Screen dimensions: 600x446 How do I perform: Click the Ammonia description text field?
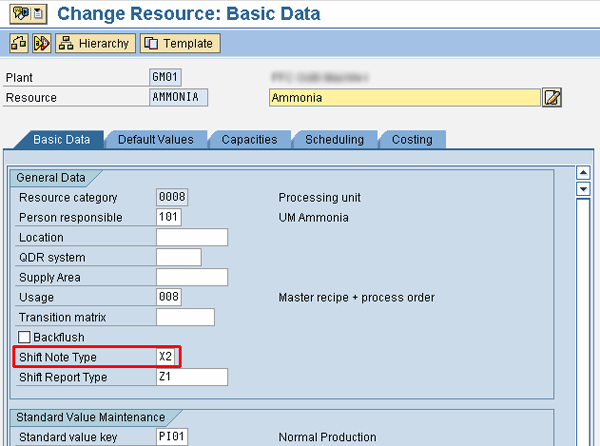(404, 97)
